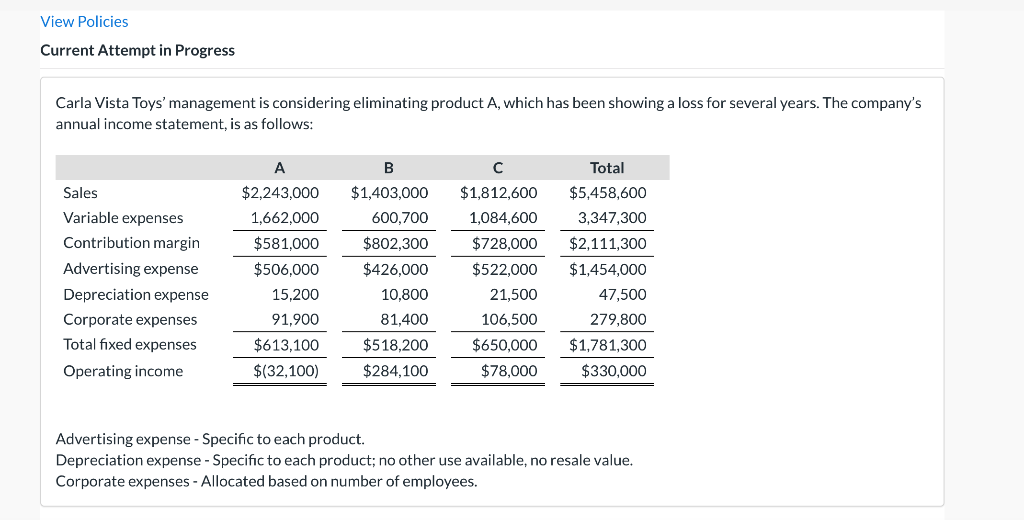Select product A sales value $2,243,000
The image size is (1024, 520).
click(280, 193)
